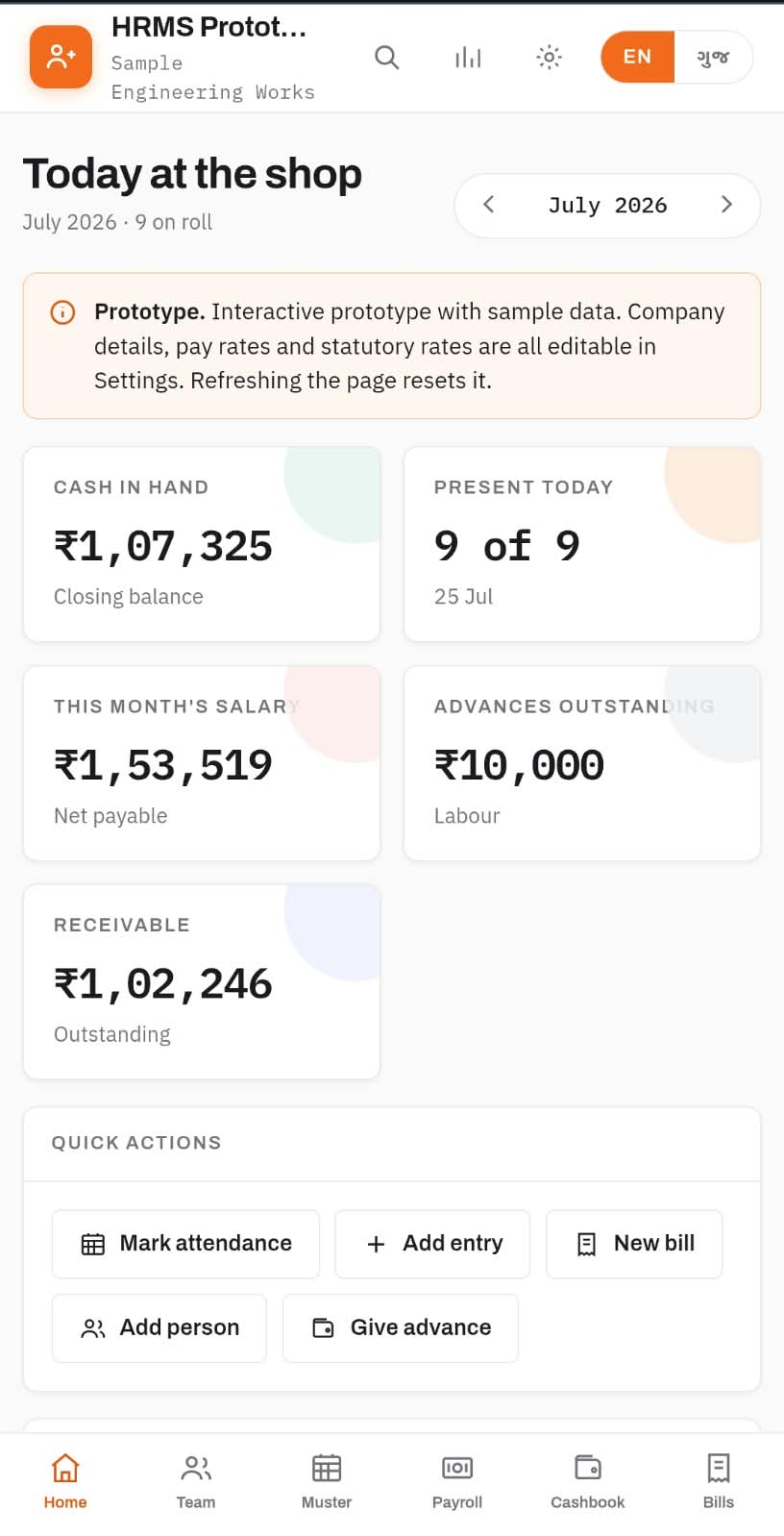Switch language to Gujarati

point(713,57)
